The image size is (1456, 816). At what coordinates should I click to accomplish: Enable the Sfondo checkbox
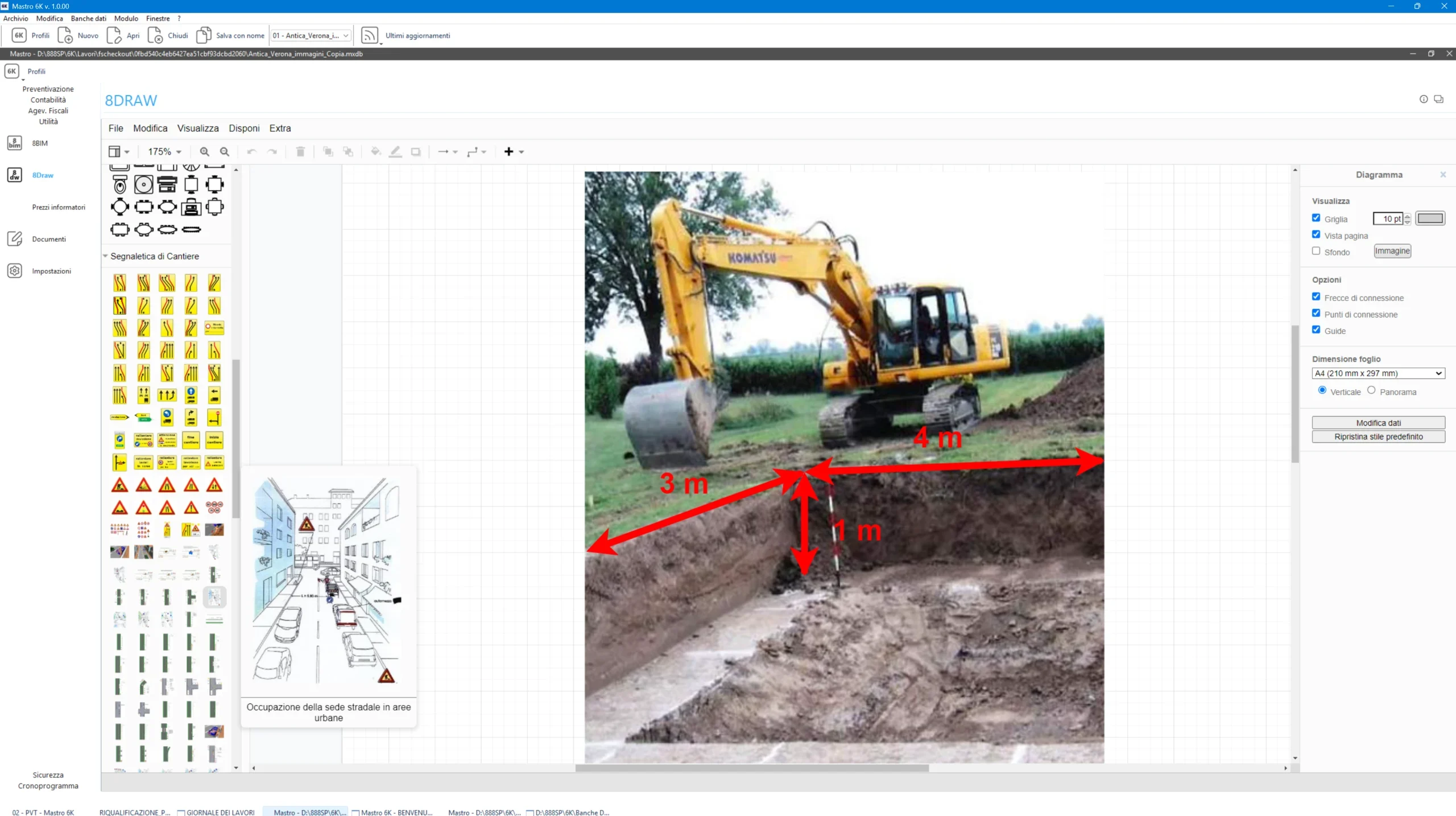pyautogui.click(x=1316, y=251)
